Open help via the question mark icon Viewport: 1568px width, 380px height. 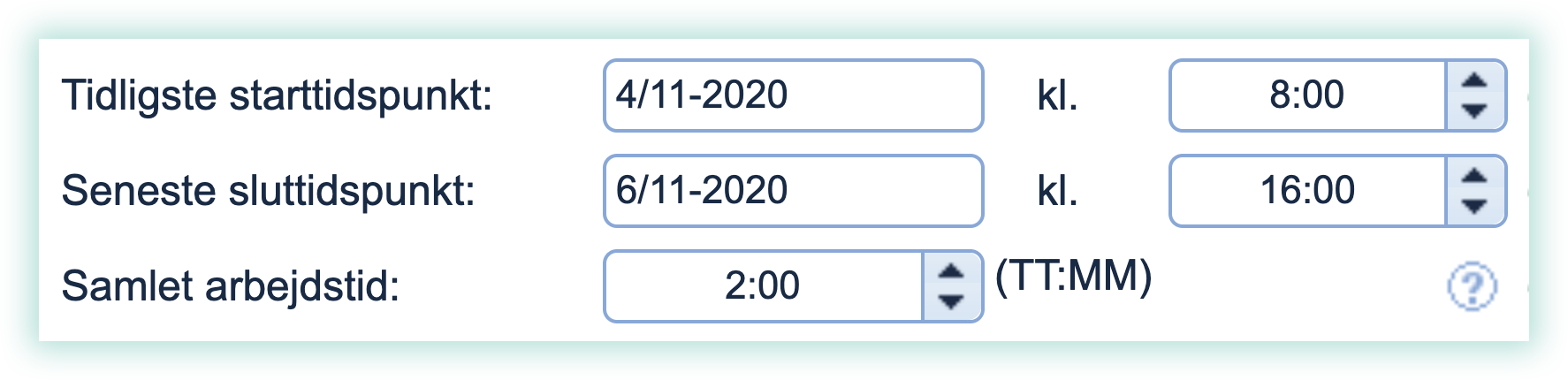click(x=1472, y=286)
